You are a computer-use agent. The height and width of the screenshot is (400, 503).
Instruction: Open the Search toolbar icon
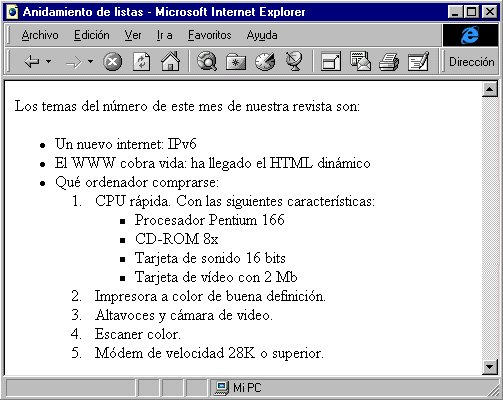coord(207,61)
